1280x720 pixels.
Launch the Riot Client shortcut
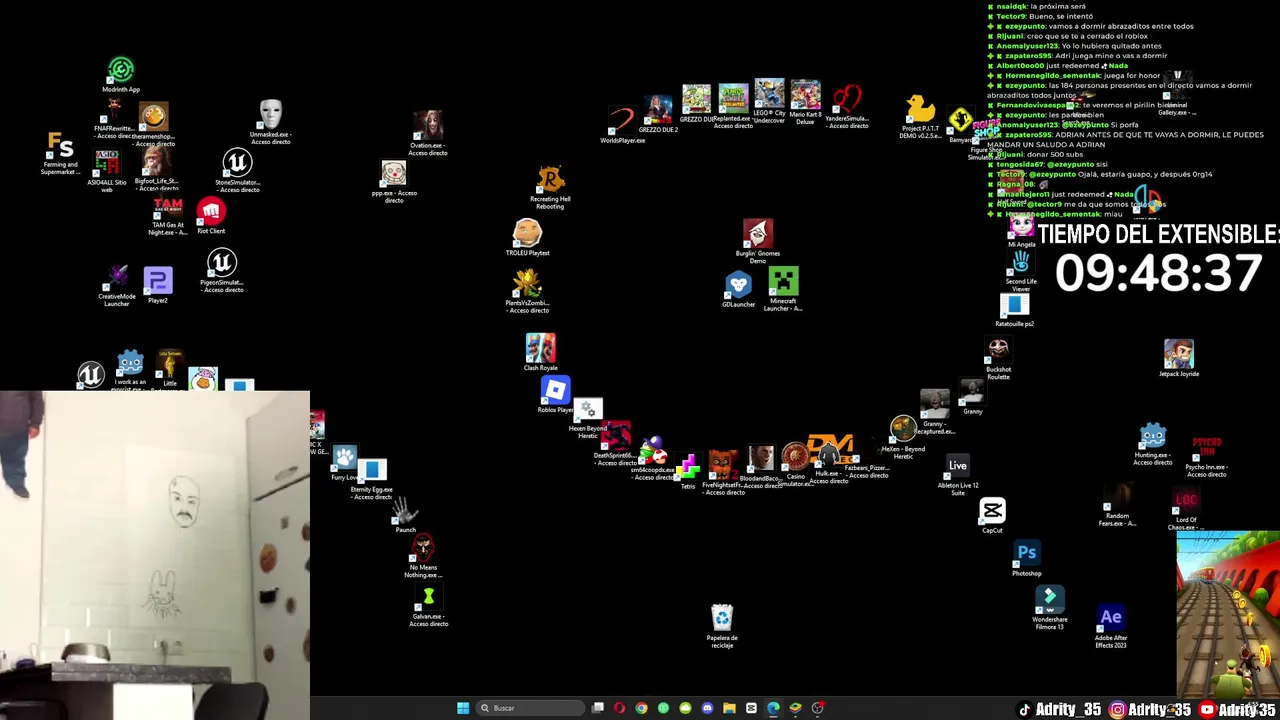point(210,216)
